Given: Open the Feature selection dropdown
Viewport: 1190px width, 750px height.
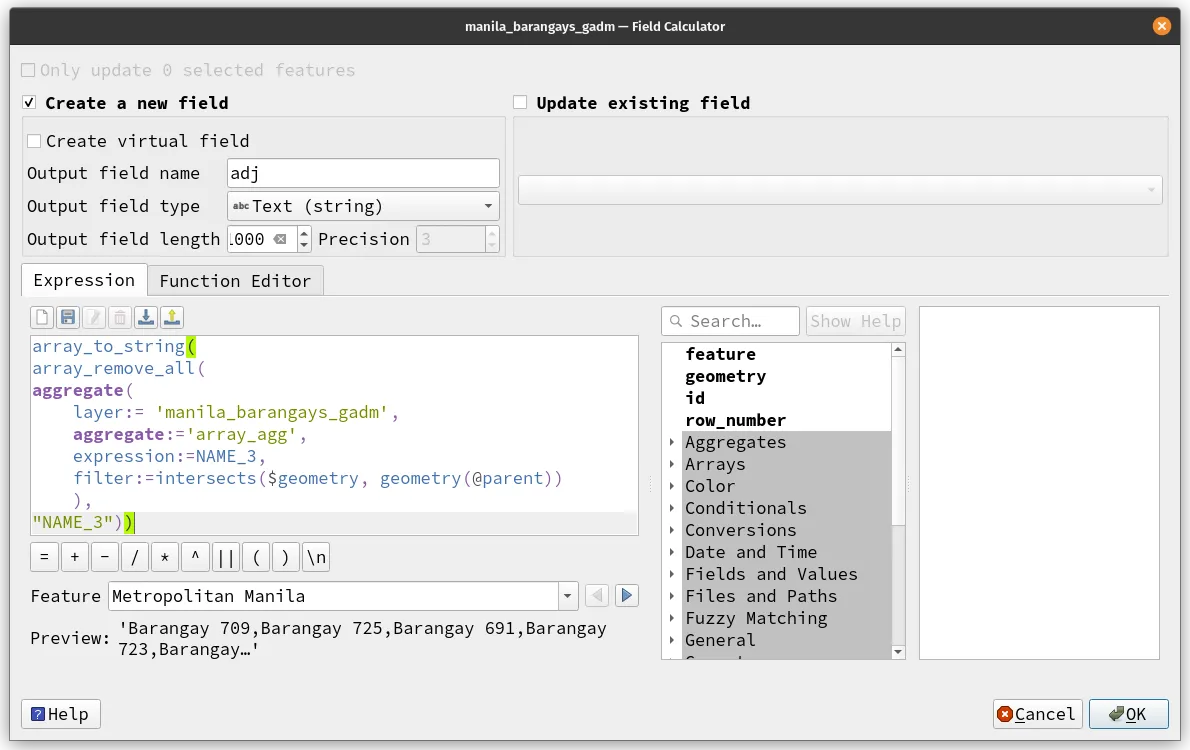Looking at the screenshot, I should [x=567, y=595].
